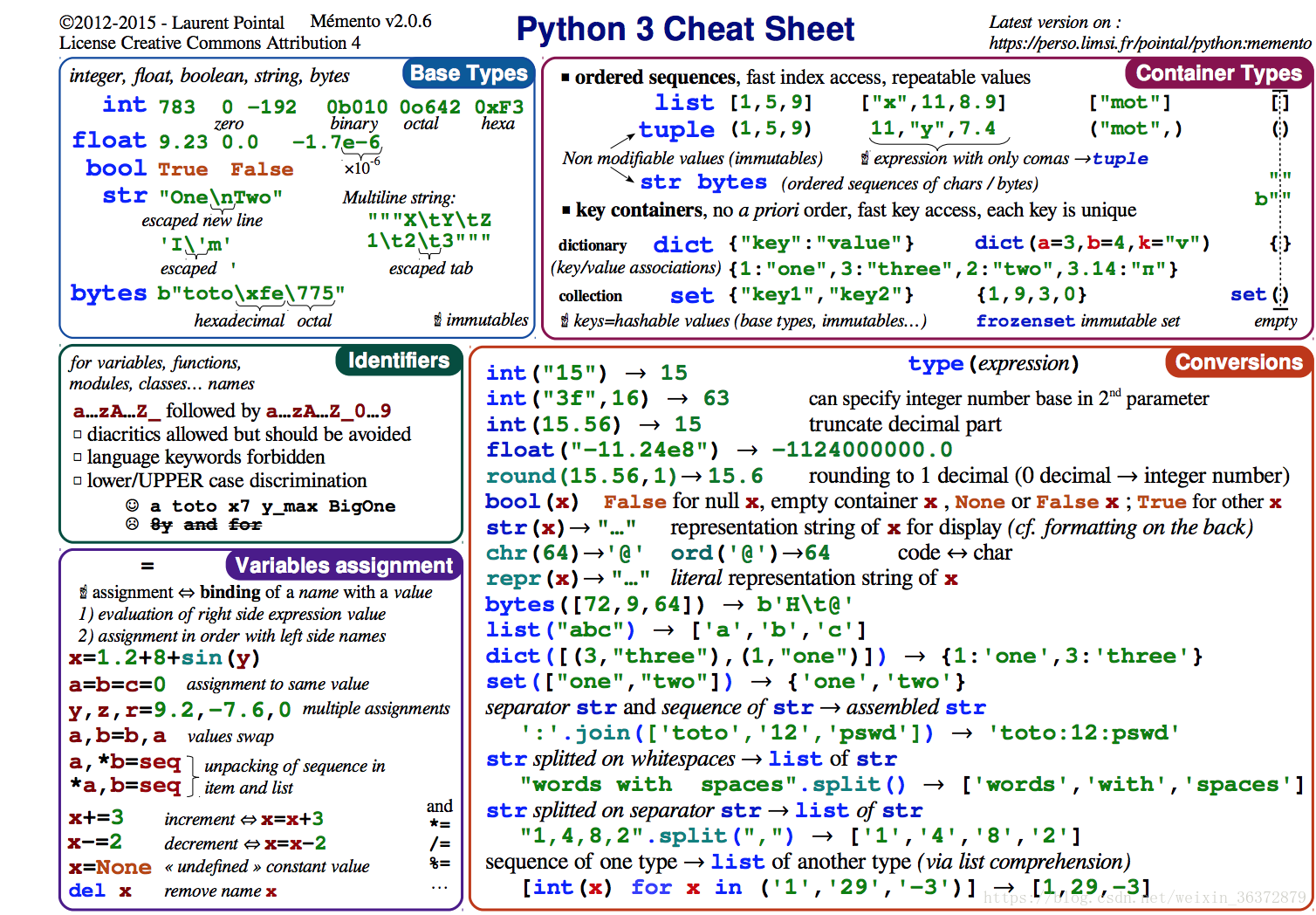Click the repr(x) example
1316x915 pixels.
pos(533,579)
